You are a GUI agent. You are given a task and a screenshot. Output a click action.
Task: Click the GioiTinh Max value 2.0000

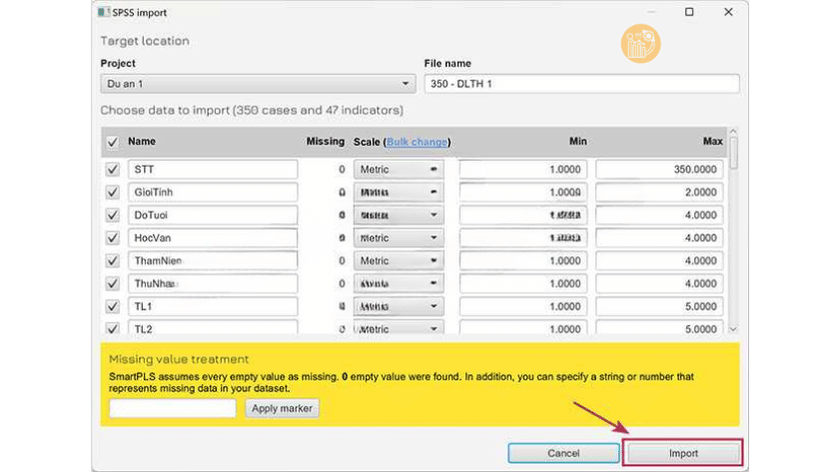[x=659, y=192]
